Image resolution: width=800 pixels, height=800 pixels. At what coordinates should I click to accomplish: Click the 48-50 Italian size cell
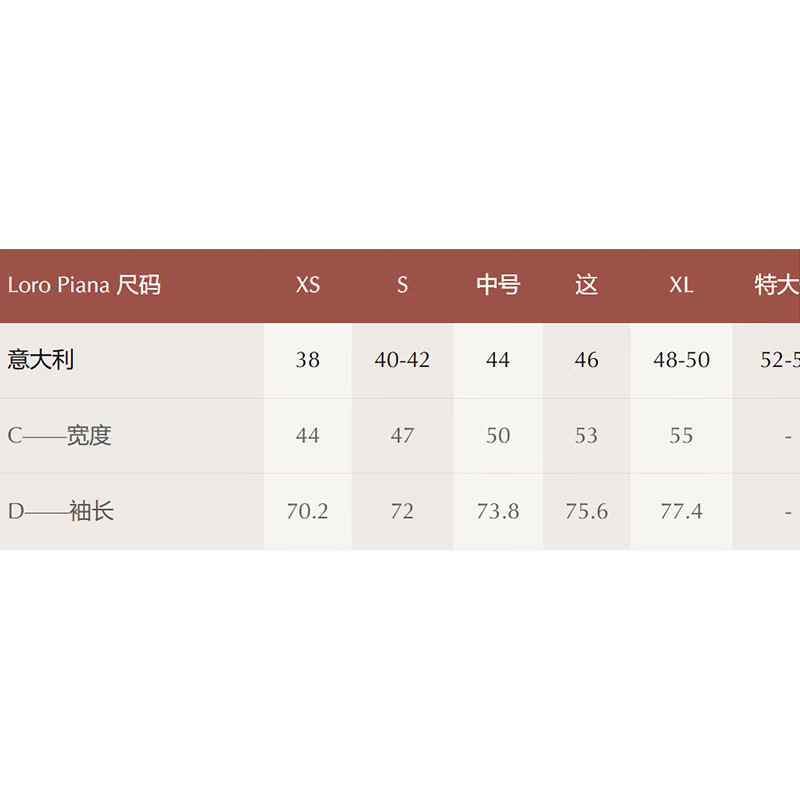(x=681, y=360)
